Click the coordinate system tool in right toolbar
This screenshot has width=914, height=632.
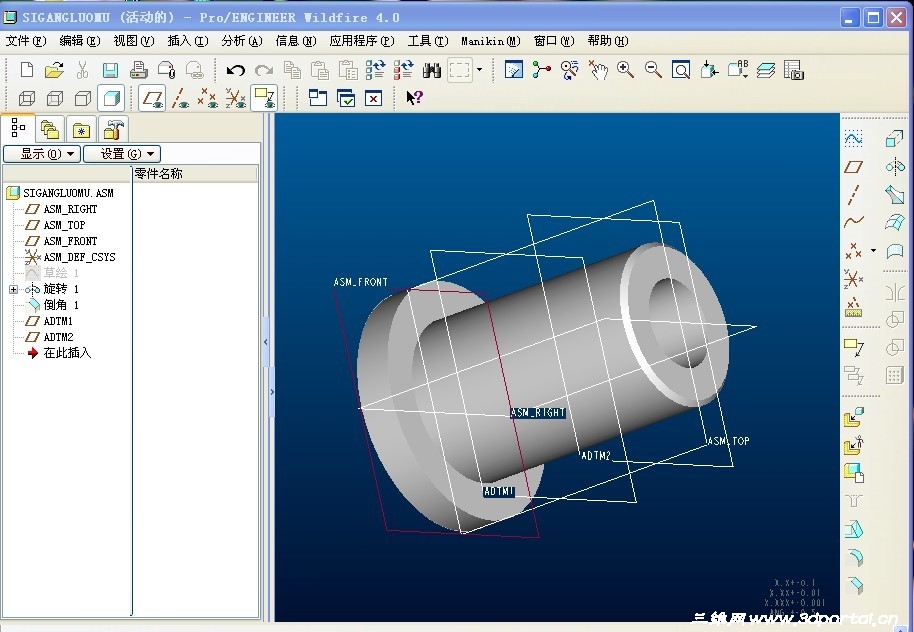[853, 279]
